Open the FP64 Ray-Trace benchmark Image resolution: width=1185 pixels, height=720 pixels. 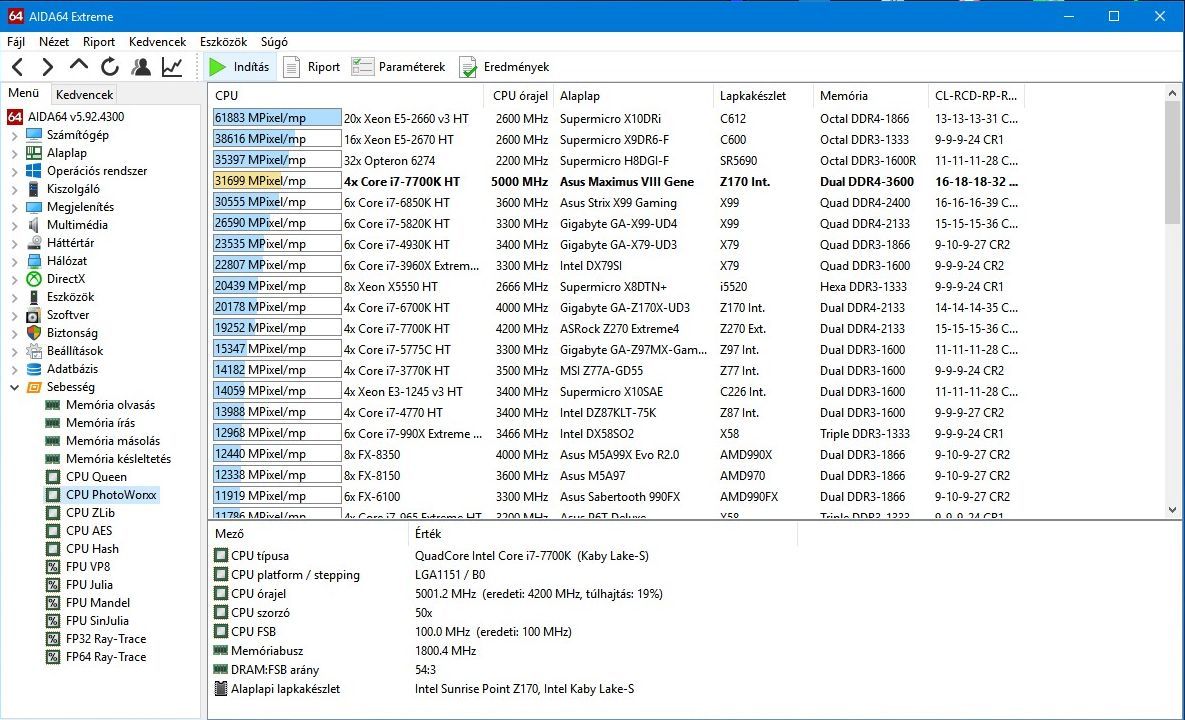tap(106, 657)
